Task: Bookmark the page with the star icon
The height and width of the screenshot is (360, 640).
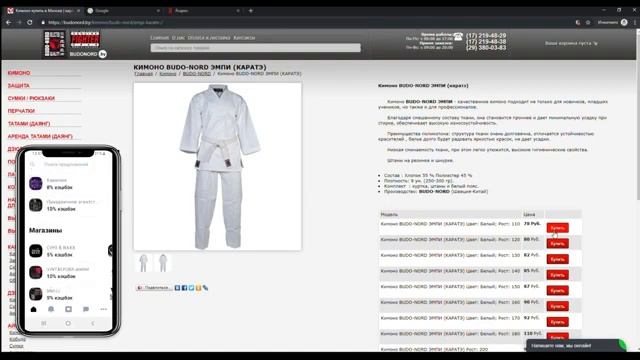Action: 588,22
